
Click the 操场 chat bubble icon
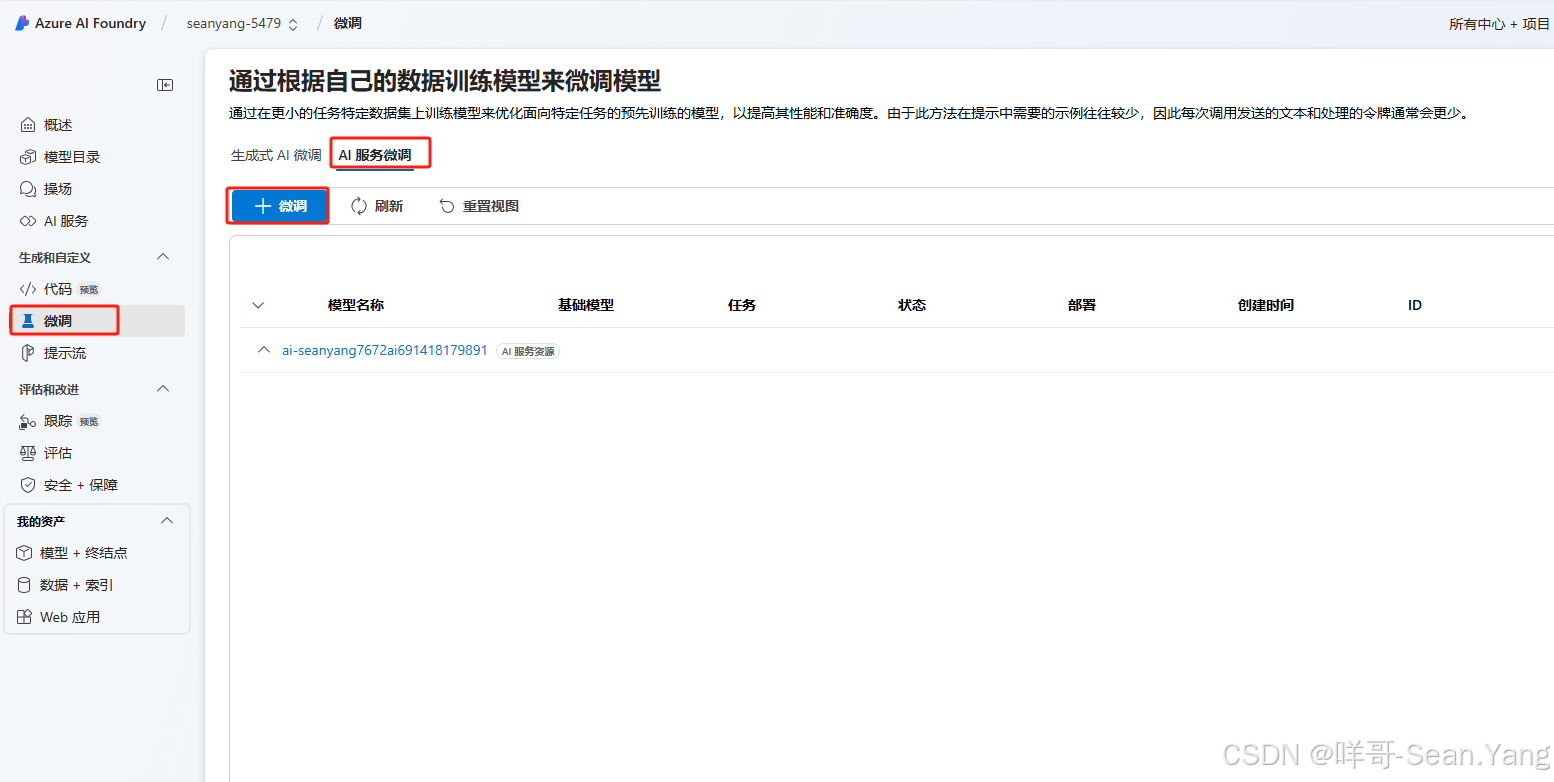coord(28,189)
